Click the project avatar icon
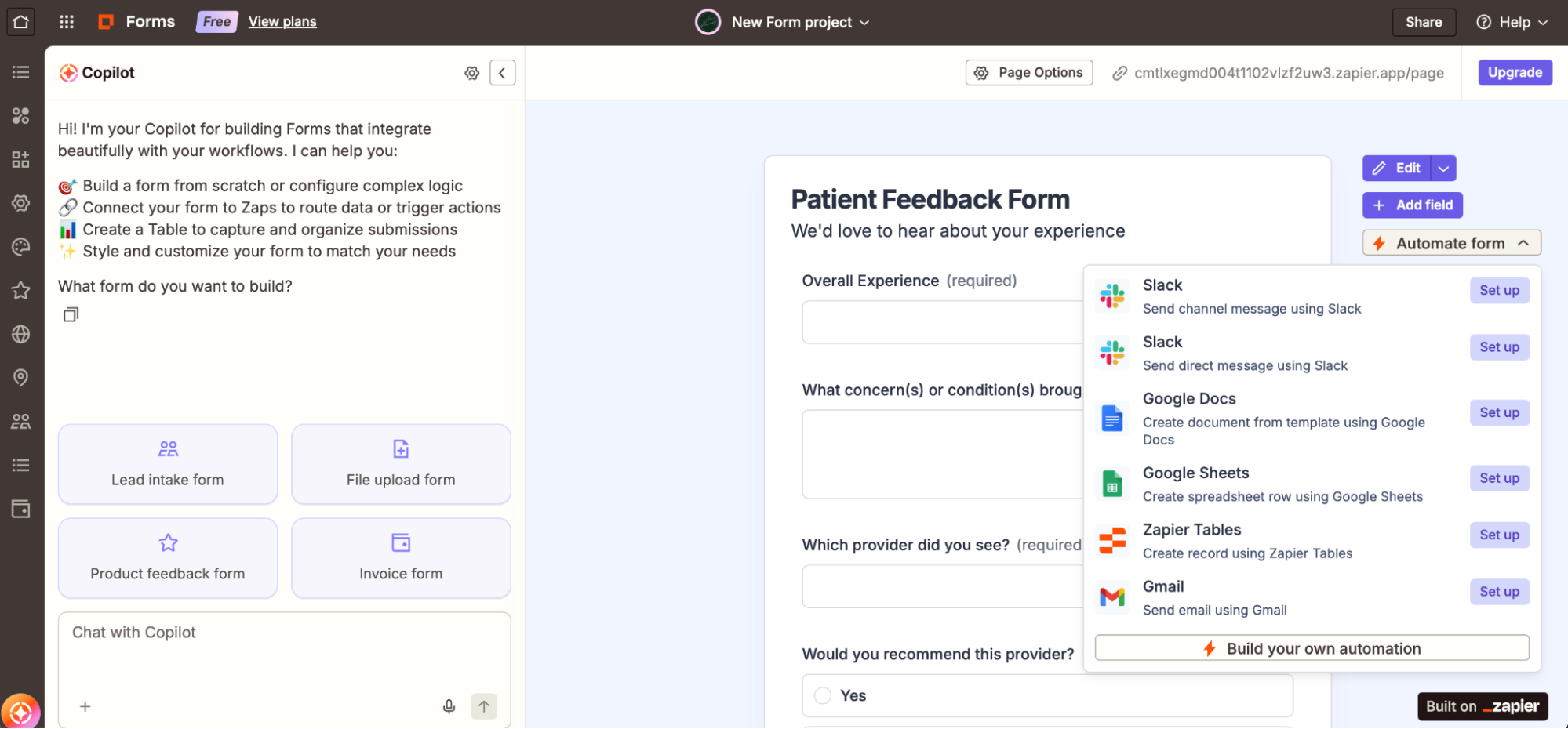This screenshot has width=1568, height=729. pyautogui.click(x=708, y=22)
